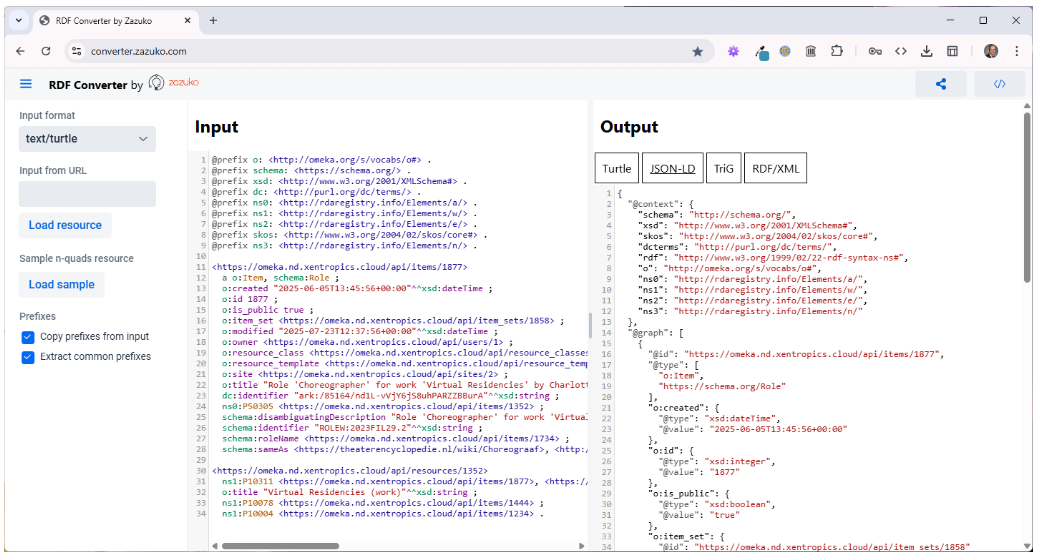
Task: Open the hamburger menu beside RDF Converter
Action: pos(26,85)
